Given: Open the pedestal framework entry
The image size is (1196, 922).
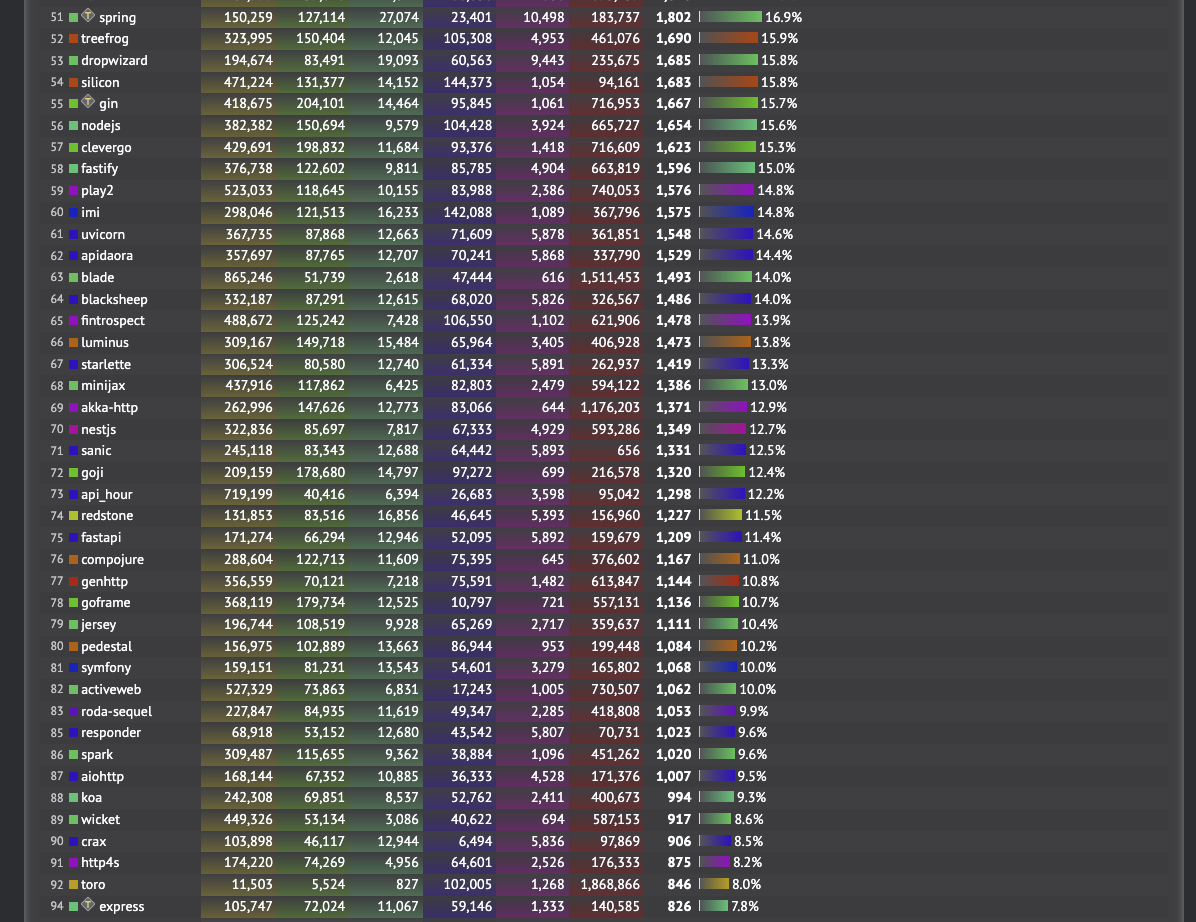Looking at the screenshot, I should tap(106, 647).
